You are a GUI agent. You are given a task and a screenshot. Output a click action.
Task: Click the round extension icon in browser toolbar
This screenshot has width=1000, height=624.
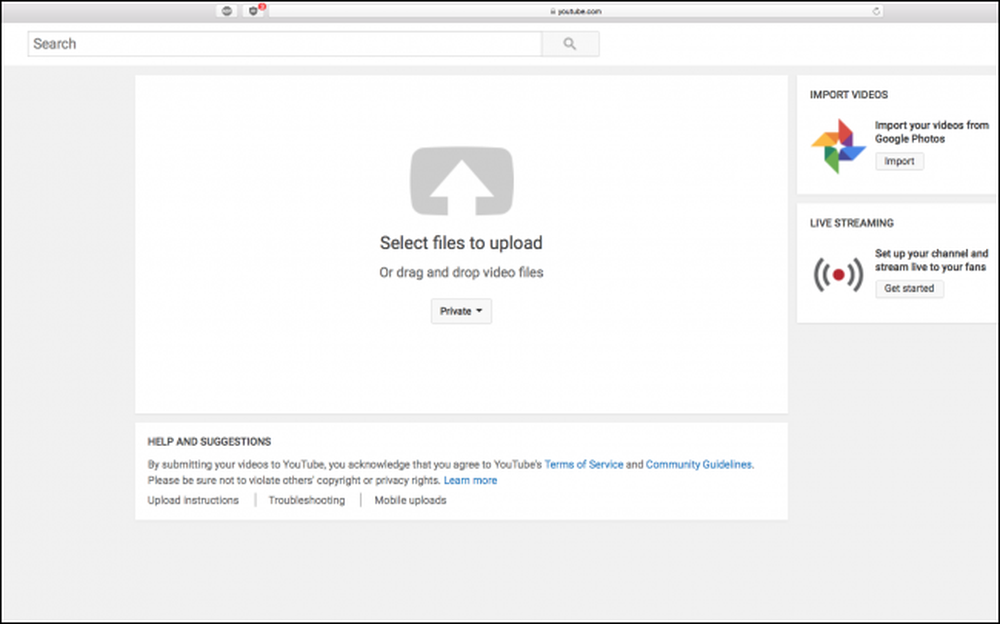(226, 11)
